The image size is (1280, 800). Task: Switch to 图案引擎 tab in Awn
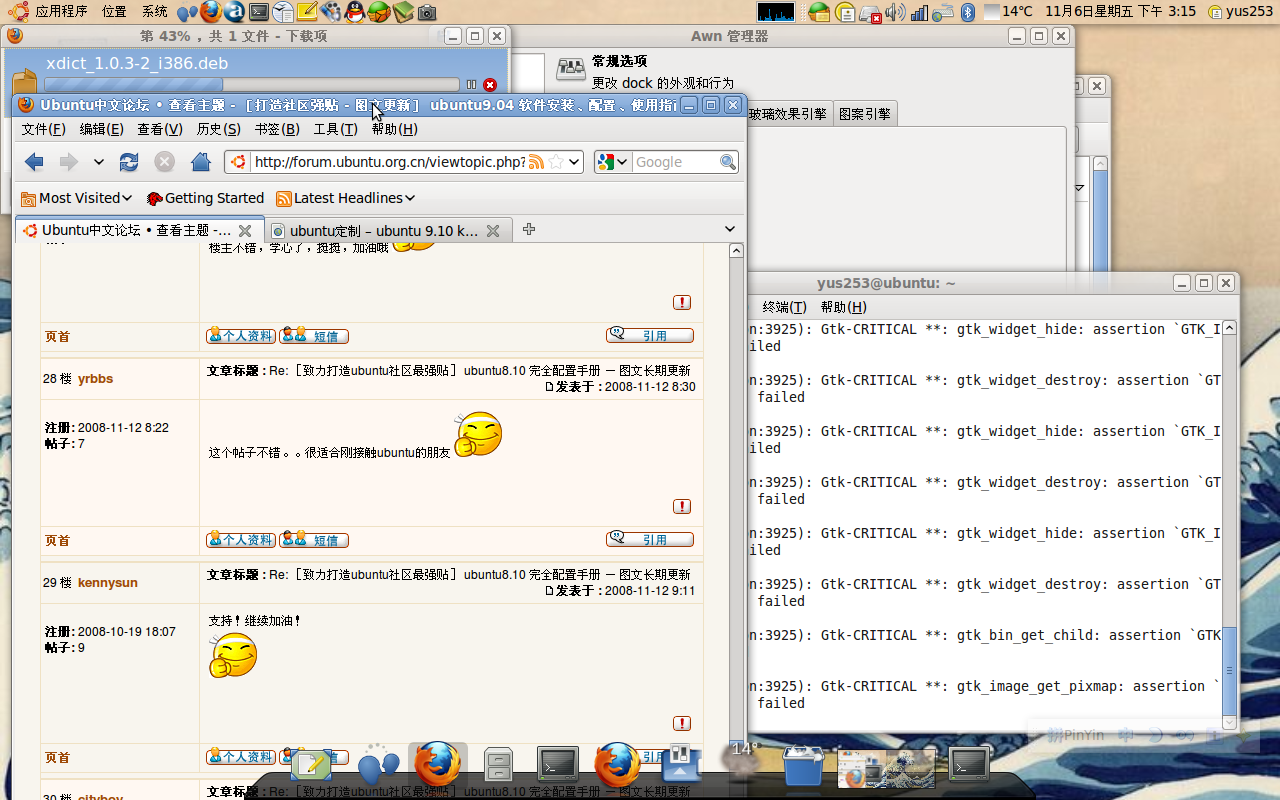pyautogui.click(x=865, y=114)
